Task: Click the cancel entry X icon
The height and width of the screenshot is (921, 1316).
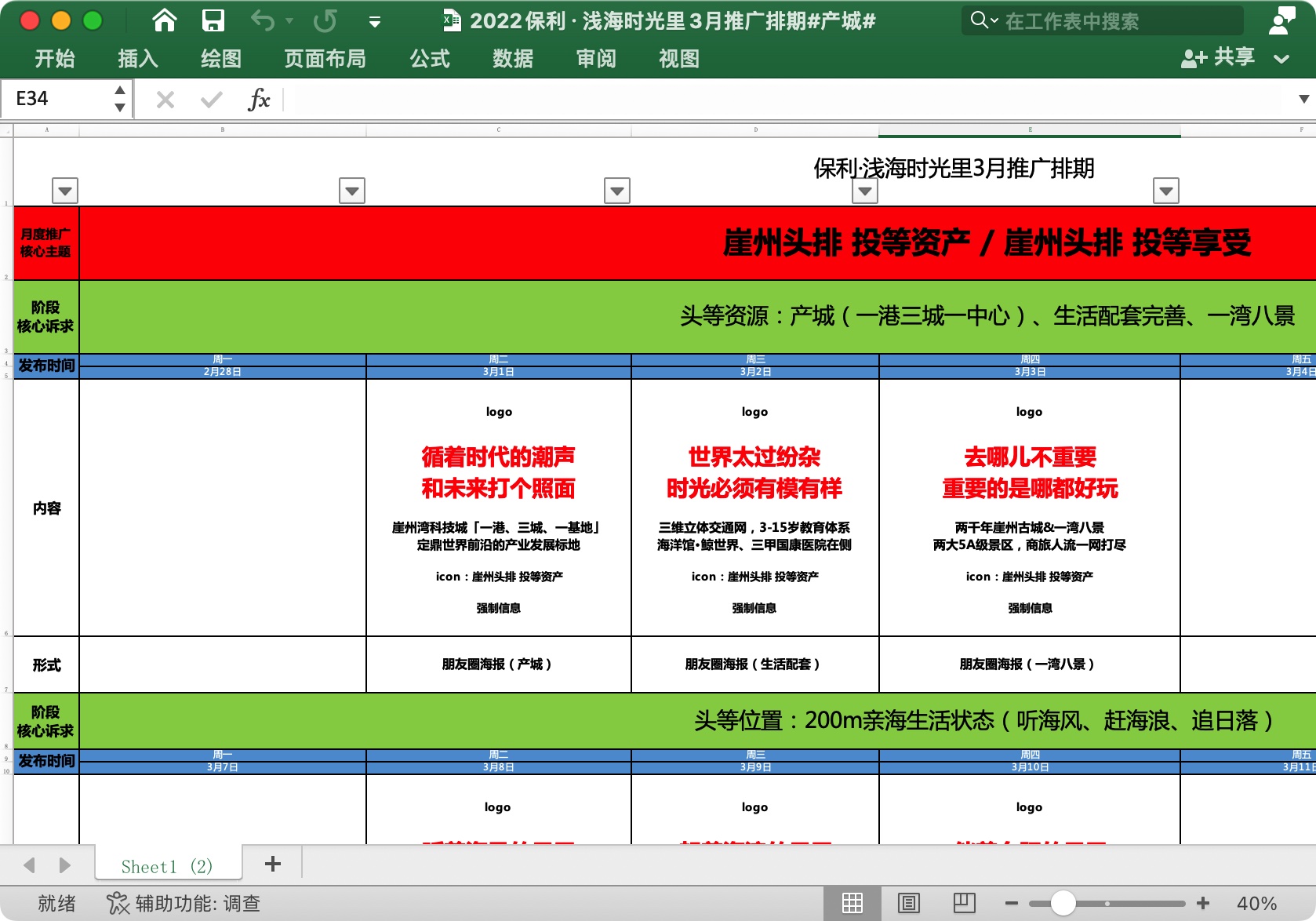Action: (165, 100)
